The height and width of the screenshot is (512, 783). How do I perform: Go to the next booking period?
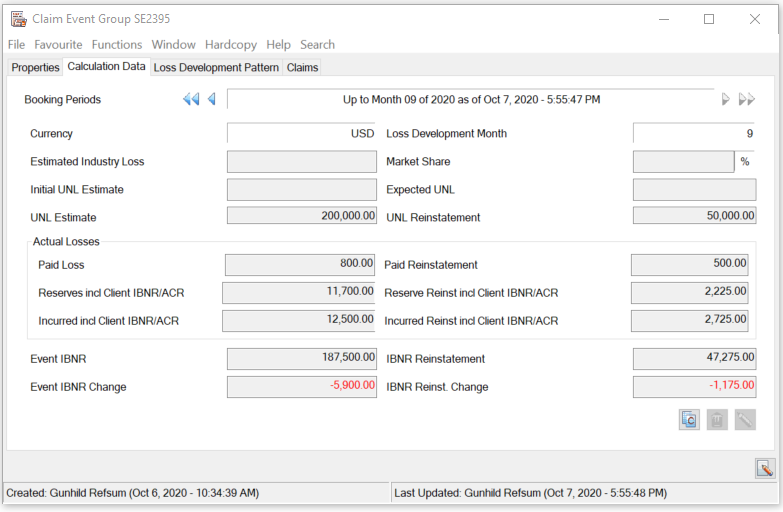[725, 100]
